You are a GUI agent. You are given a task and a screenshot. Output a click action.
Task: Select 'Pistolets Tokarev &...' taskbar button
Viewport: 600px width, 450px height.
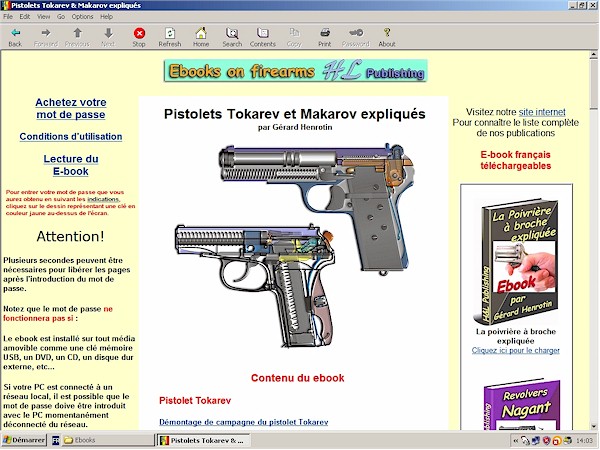click(x=204, y=440)
